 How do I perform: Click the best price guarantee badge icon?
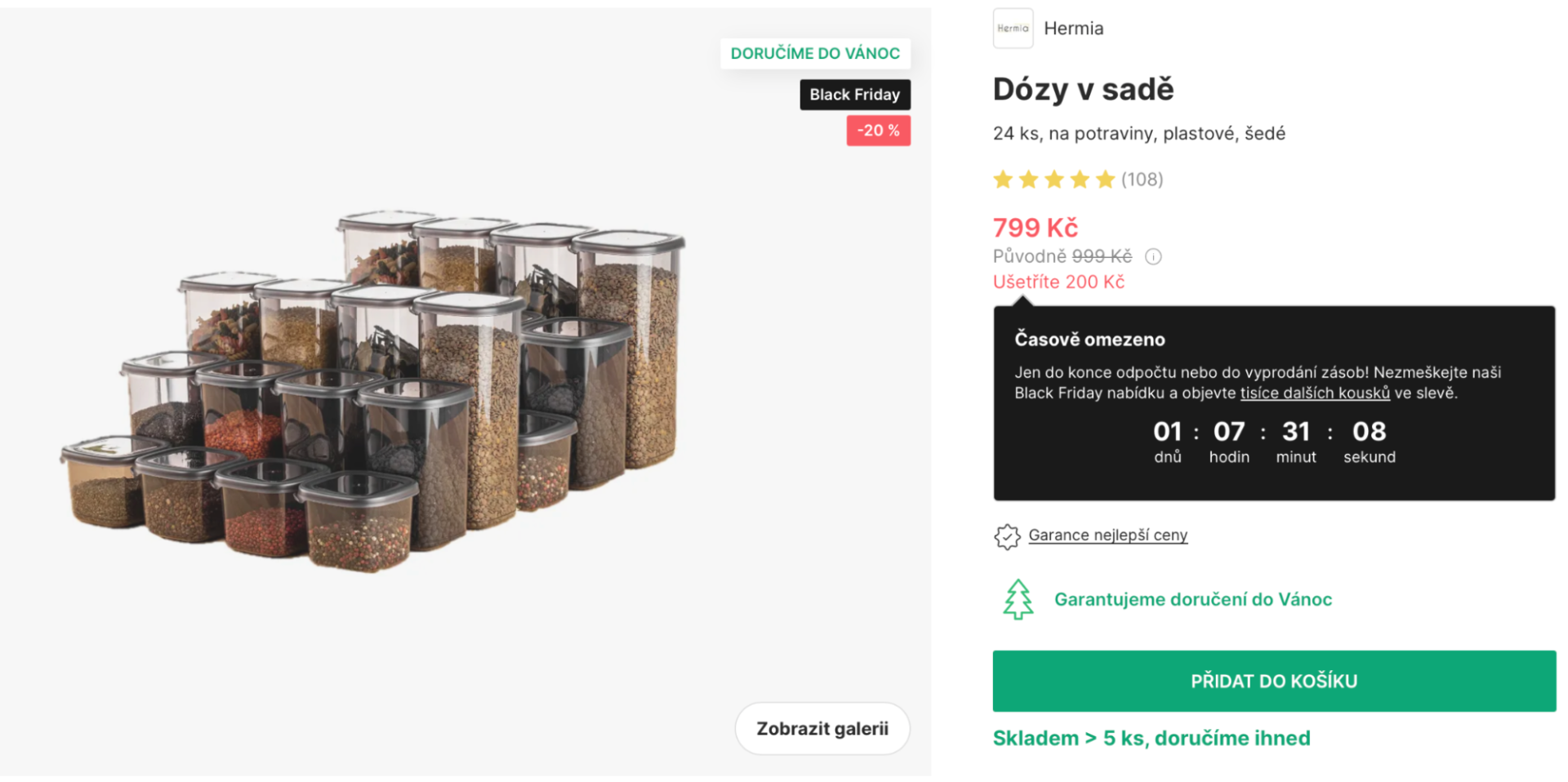click(1007, 536)
